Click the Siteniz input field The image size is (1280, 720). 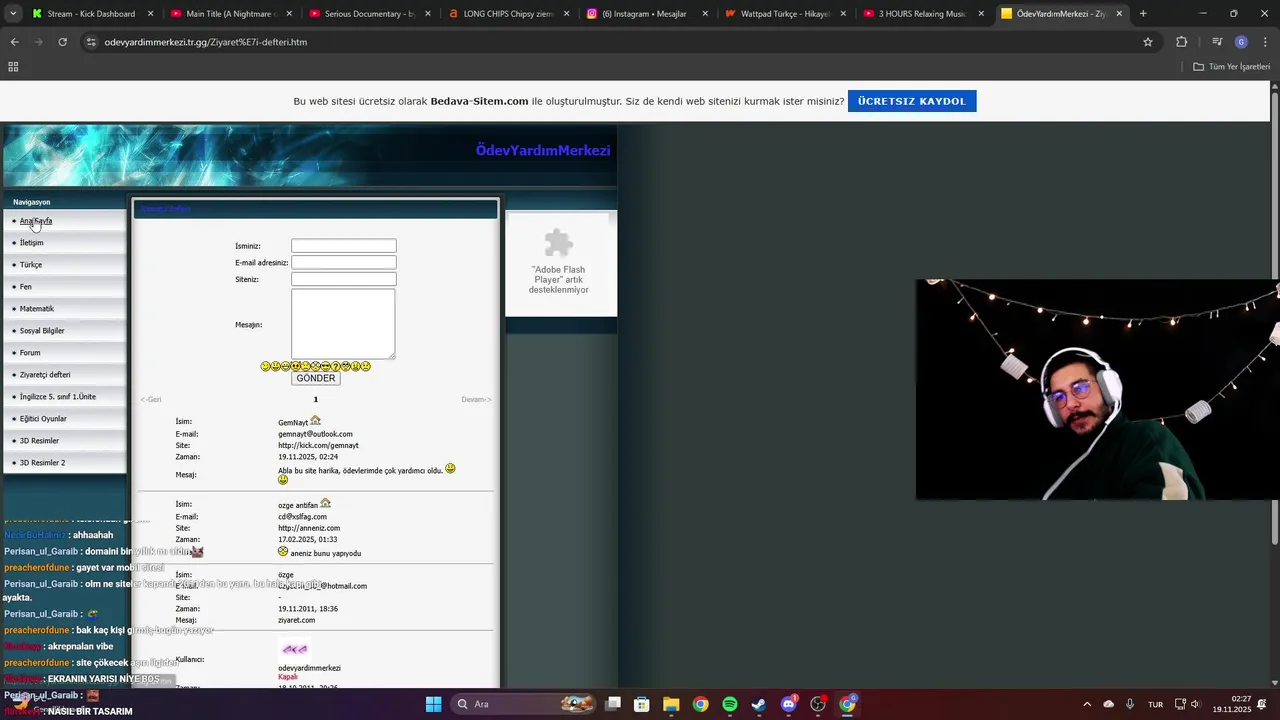coord(344,280)
